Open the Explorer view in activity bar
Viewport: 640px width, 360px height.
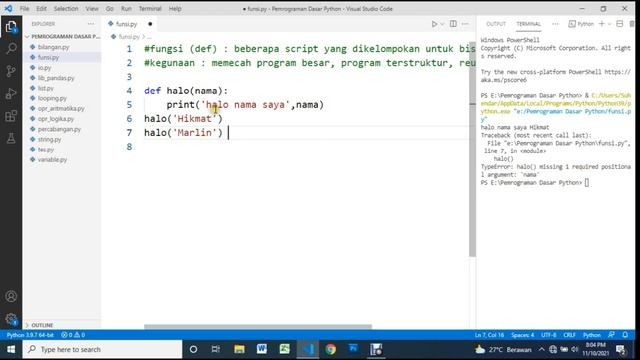point(11,27)
